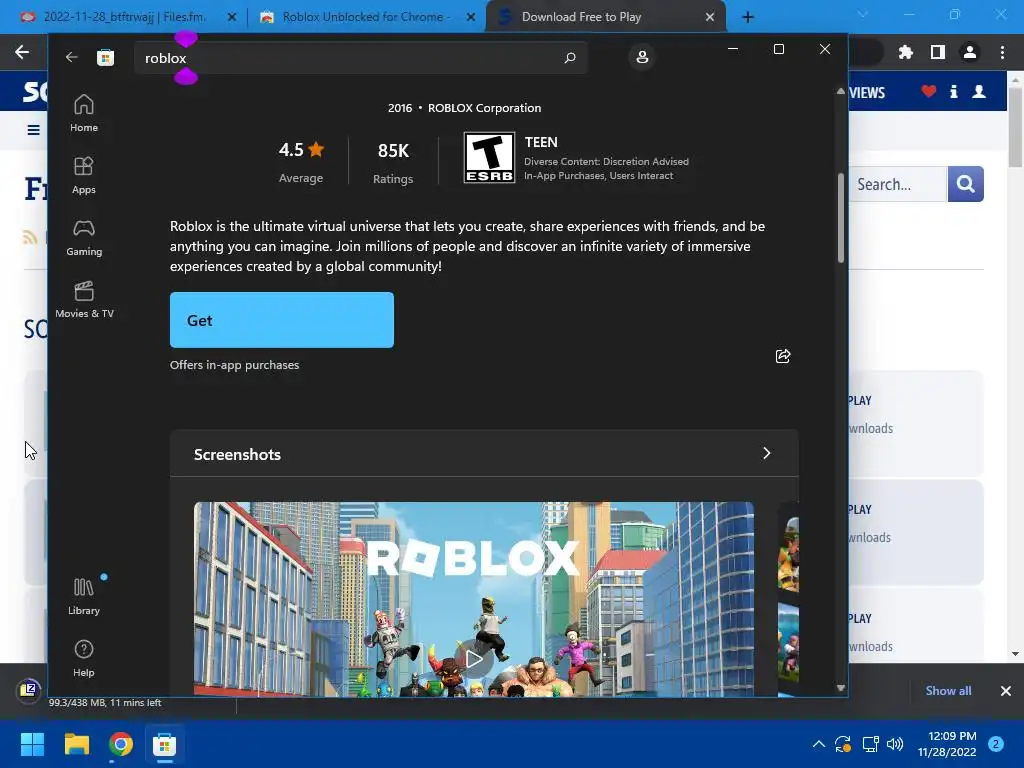Image resolution: width=1024 pixels, height=768 pixels.
Task: Close the Roblox Unblocked Chrome tab
Action: click(470, 18)
